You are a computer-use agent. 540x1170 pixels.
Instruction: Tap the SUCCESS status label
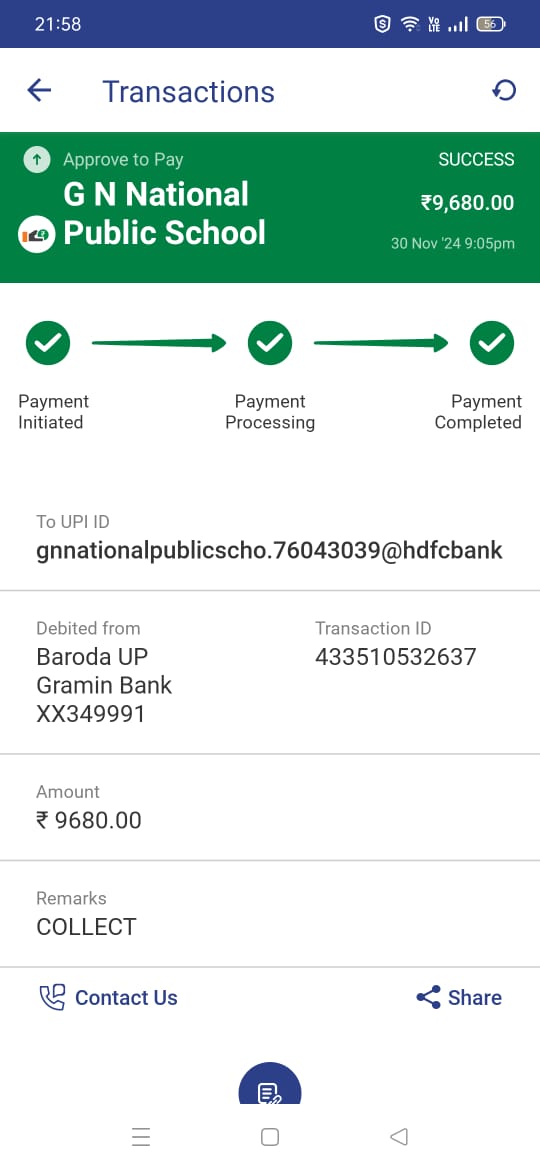tap(477, 160)
